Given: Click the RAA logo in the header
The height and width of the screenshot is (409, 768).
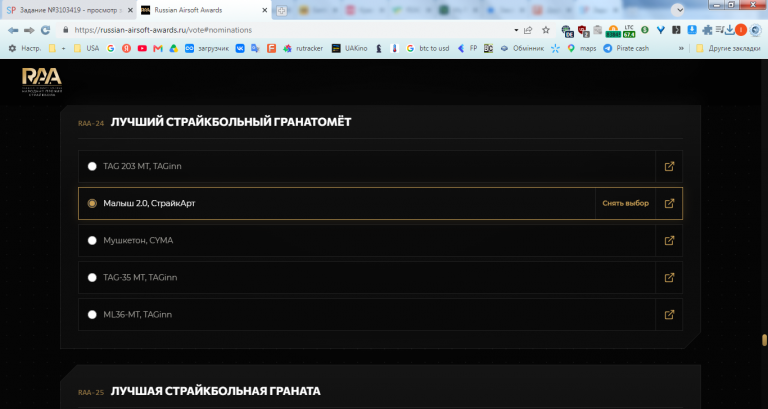Looking at the screenshot, I should point(42,81).
